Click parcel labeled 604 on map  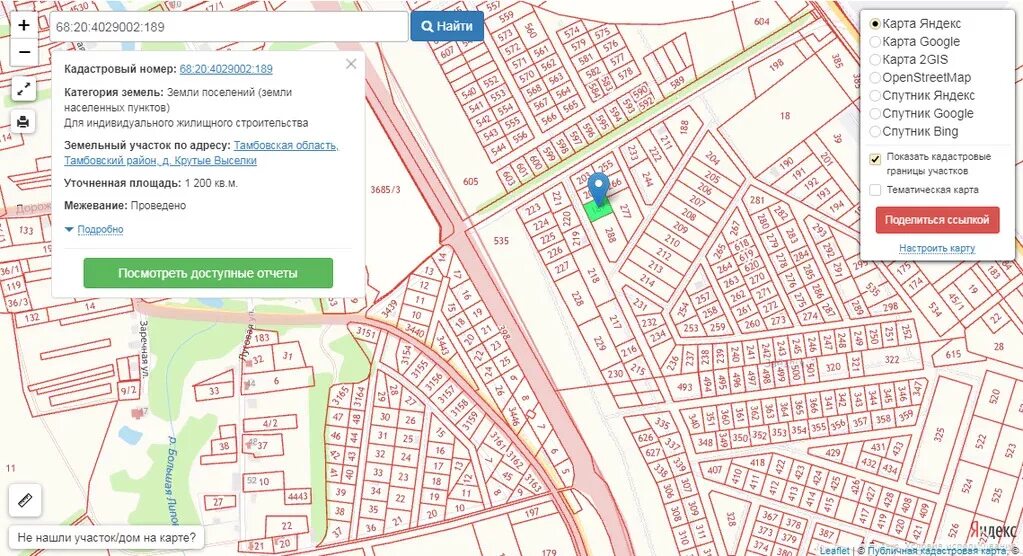coord(761,22)
